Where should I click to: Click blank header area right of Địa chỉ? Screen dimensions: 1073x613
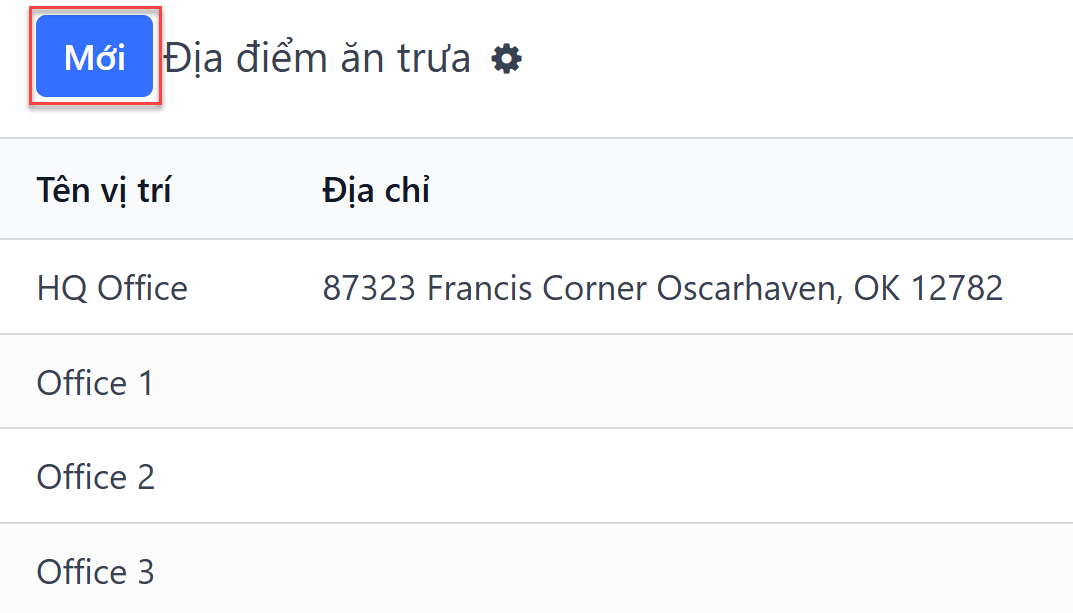753,190
